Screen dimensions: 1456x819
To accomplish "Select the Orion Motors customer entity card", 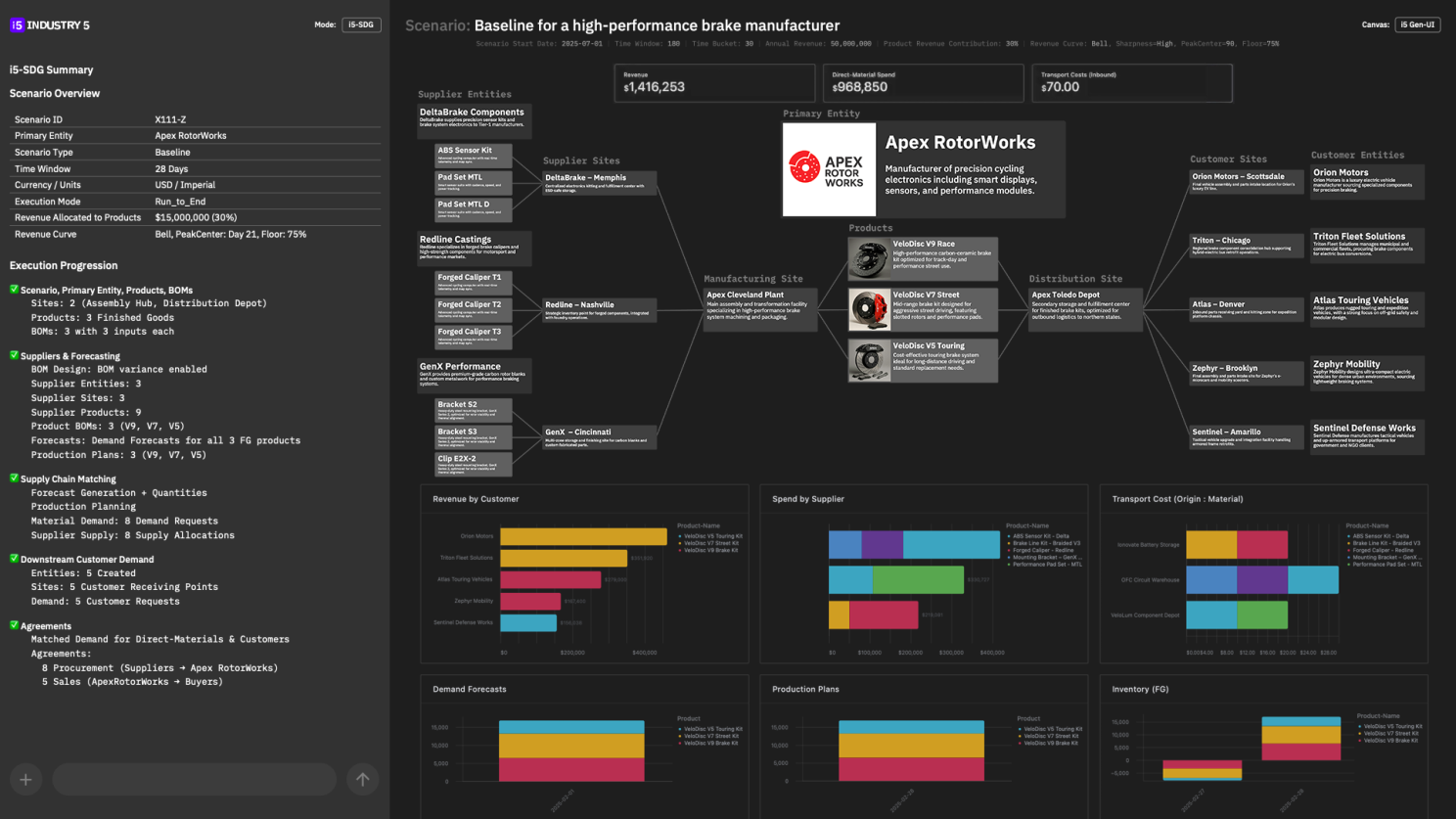I will click(x=1367, y=182).
